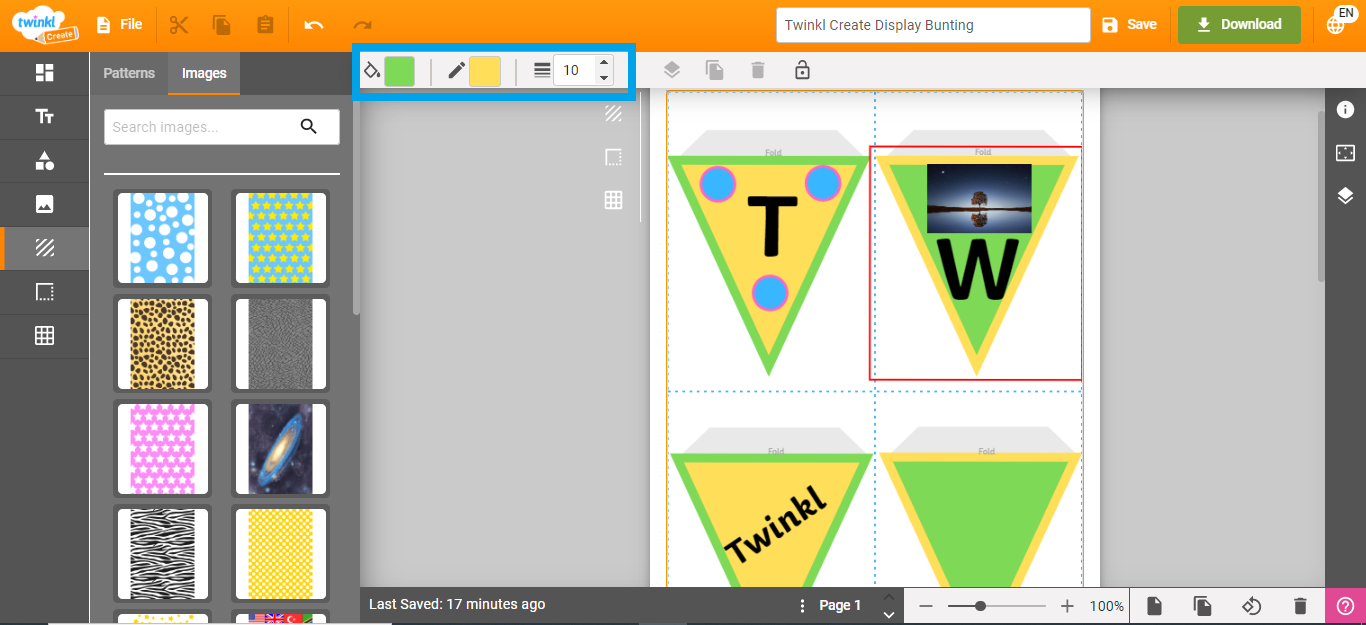
Task: Open the Borders tool in sidebar
Action: (x=44, y=292)
